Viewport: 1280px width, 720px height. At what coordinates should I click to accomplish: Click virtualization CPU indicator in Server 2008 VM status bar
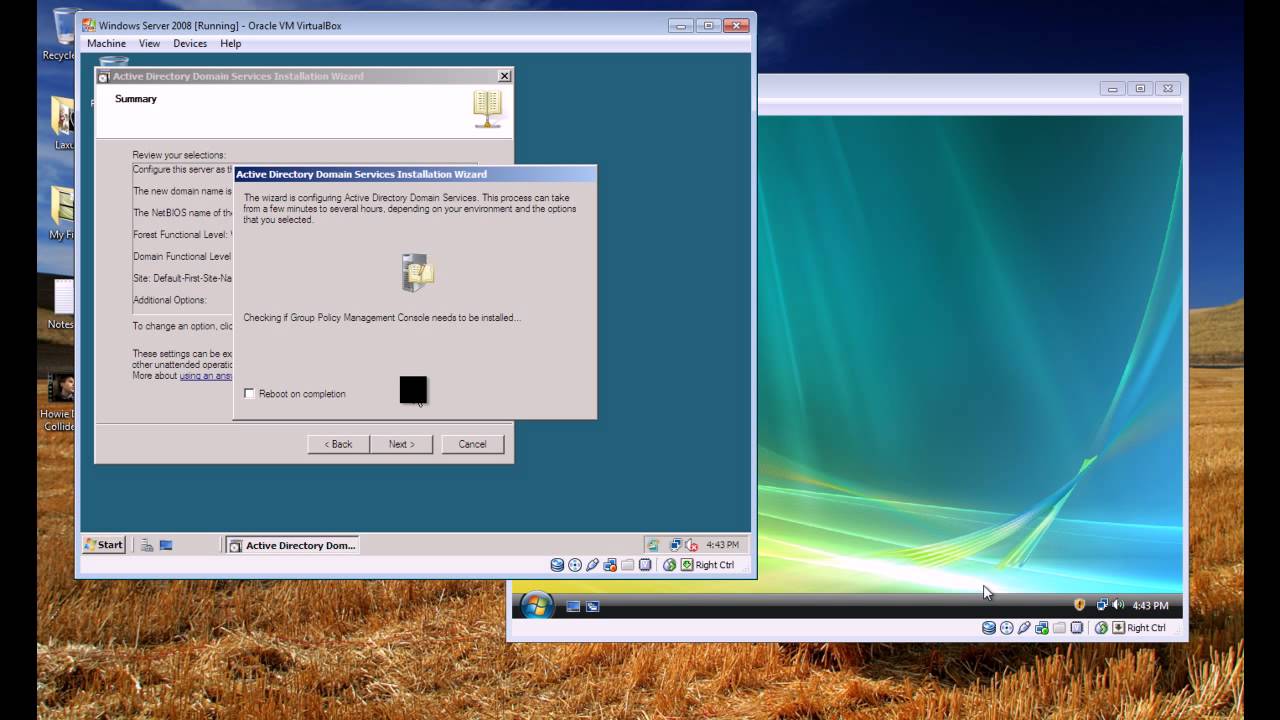click(x=645, y=565)
